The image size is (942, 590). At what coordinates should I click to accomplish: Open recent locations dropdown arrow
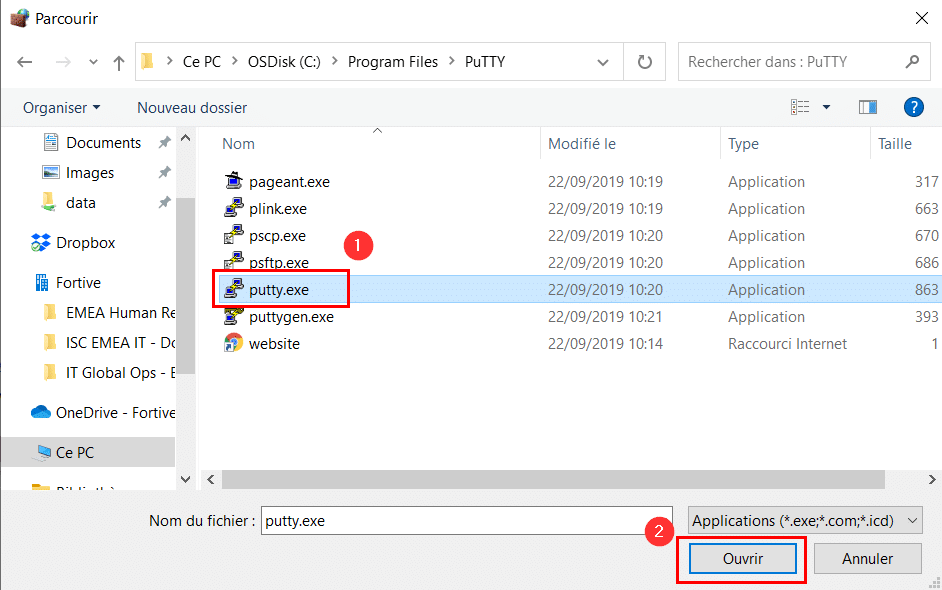[x=93, y=62]
